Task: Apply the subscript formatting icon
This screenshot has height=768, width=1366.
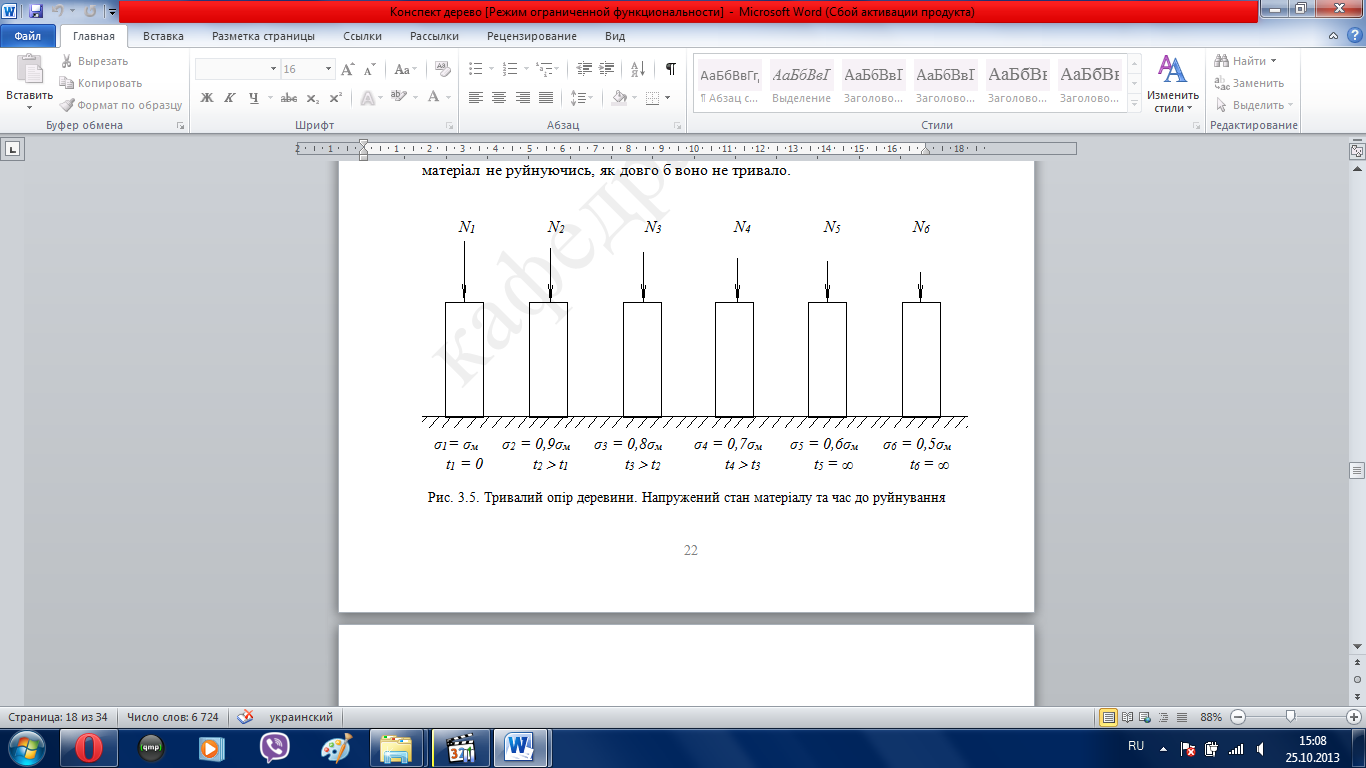Action: [x=313, y=98]
